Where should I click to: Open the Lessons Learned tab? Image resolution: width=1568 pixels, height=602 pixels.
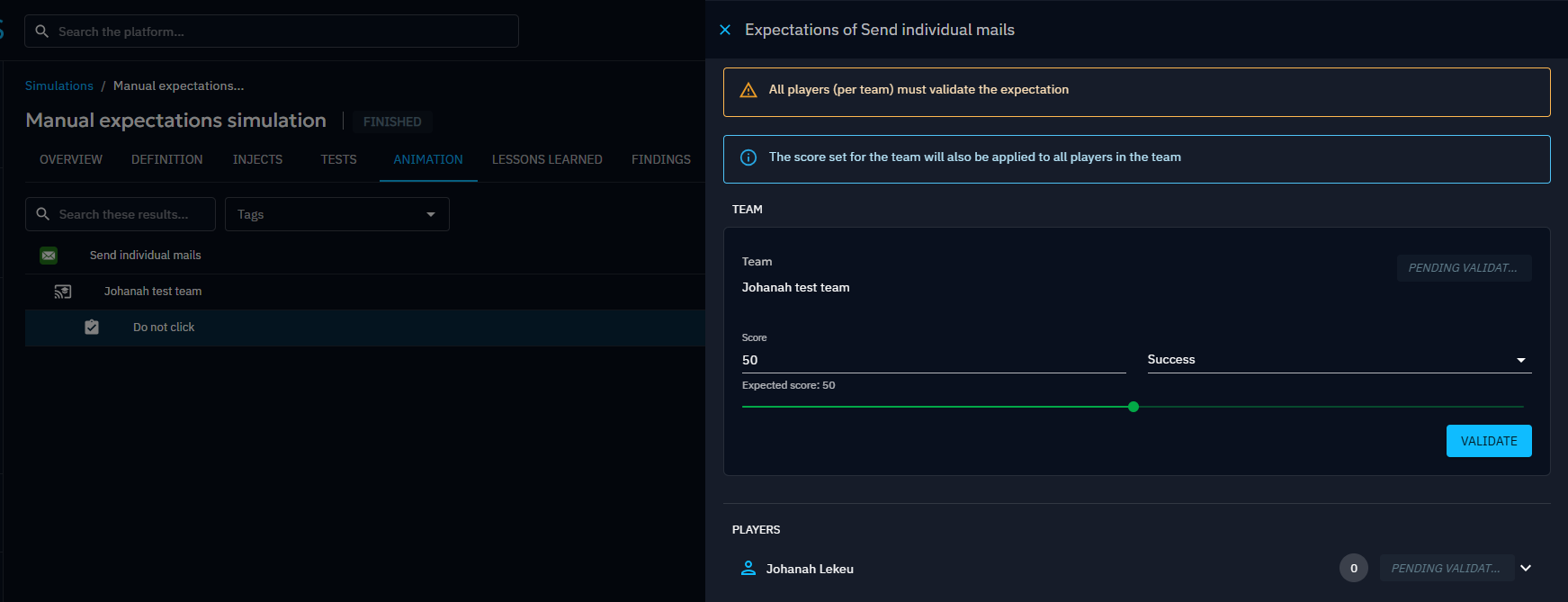[x=547, y=159]
